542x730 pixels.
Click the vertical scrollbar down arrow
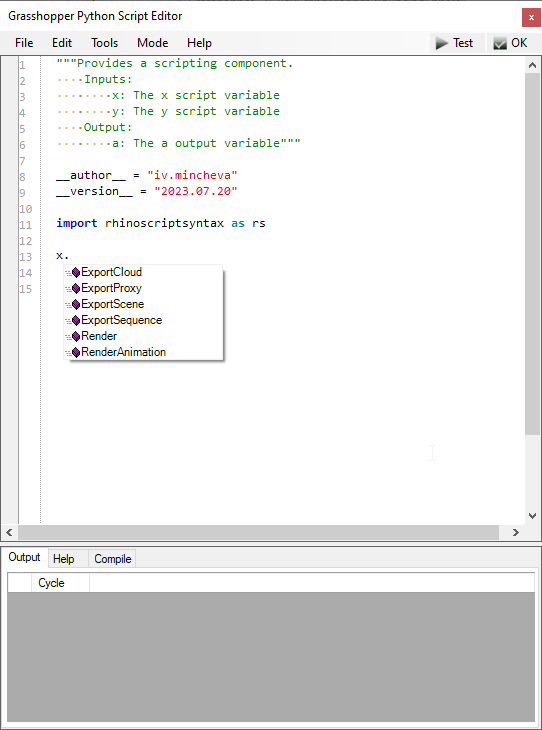[532, 515]
